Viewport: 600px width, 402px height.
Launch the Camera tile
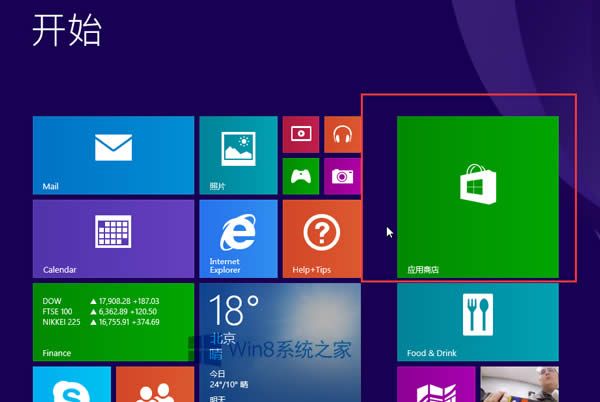click(342, 176)
